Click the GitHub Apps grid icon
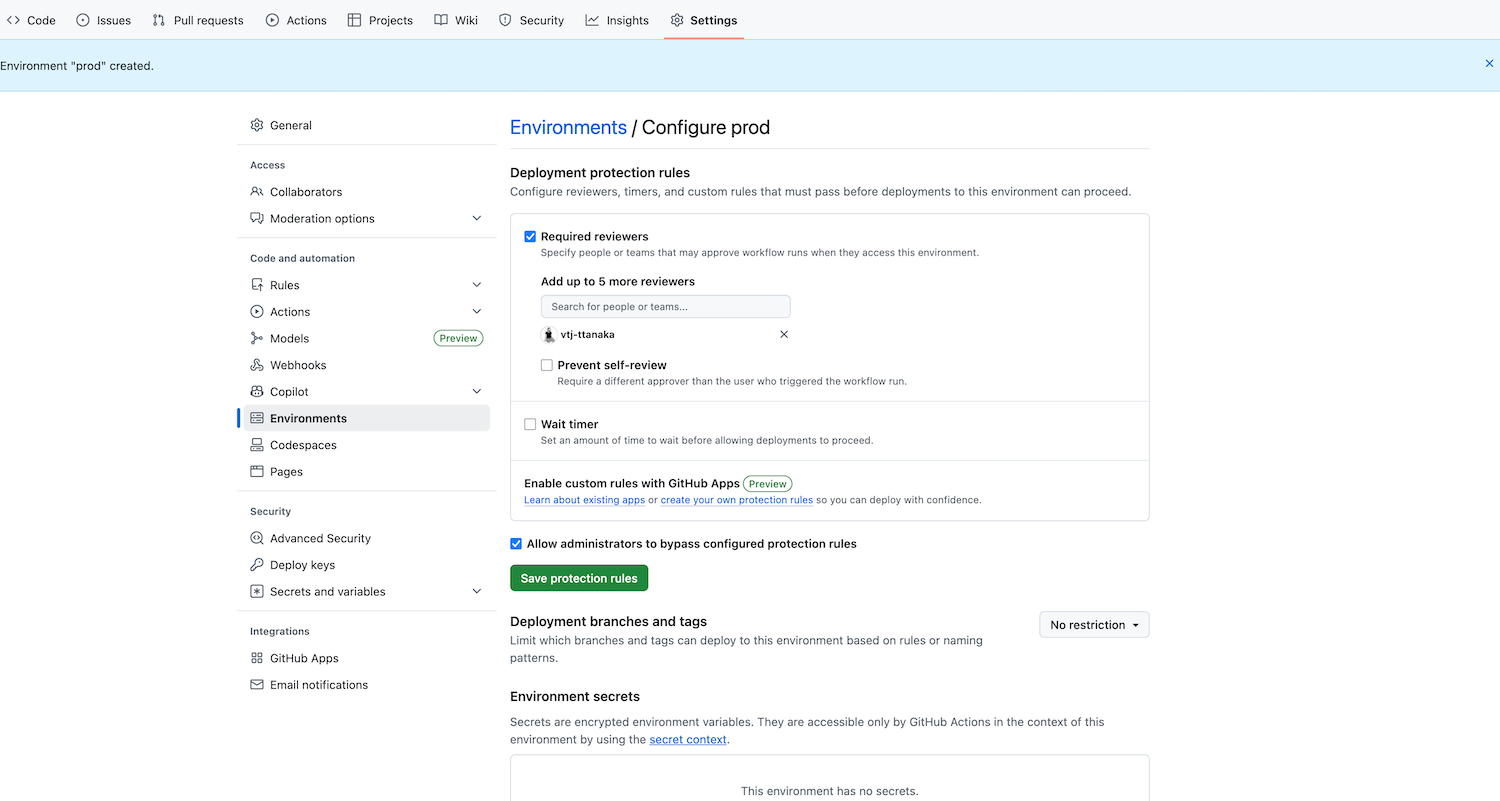Image resolution: width=1500 pixels, height=801 pixels. (257, 658)
